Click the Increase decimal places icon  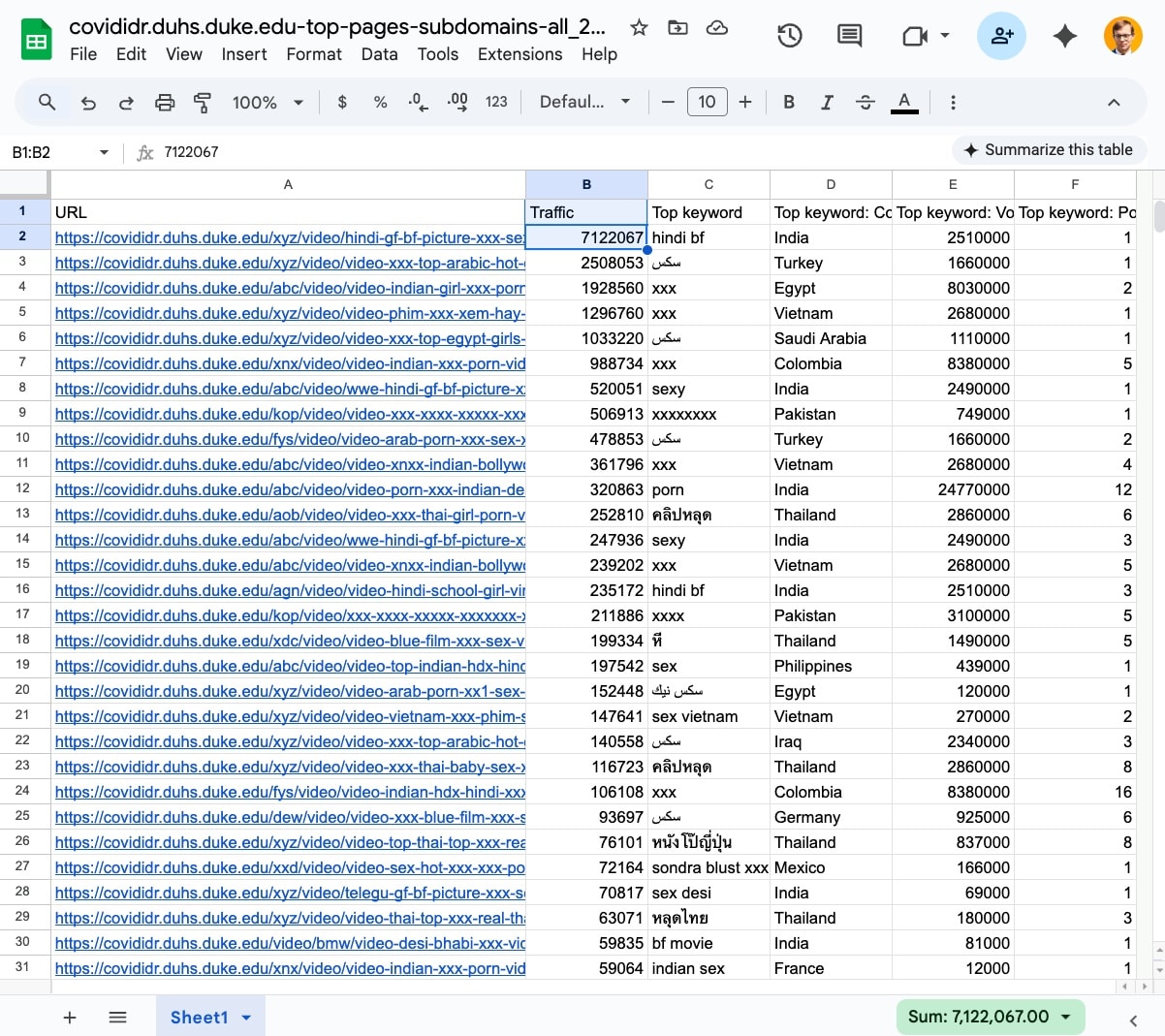456,102
